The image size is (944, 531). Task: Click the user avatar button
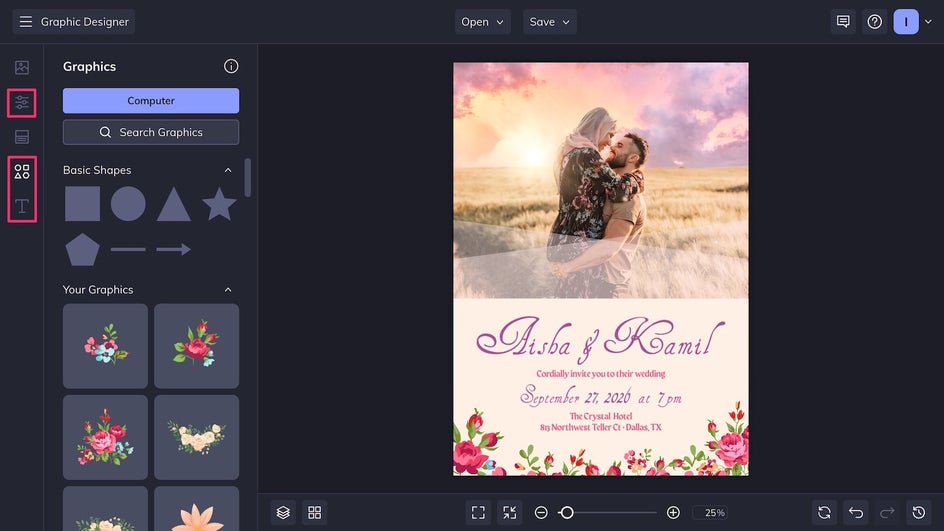[x=906, y=22]
